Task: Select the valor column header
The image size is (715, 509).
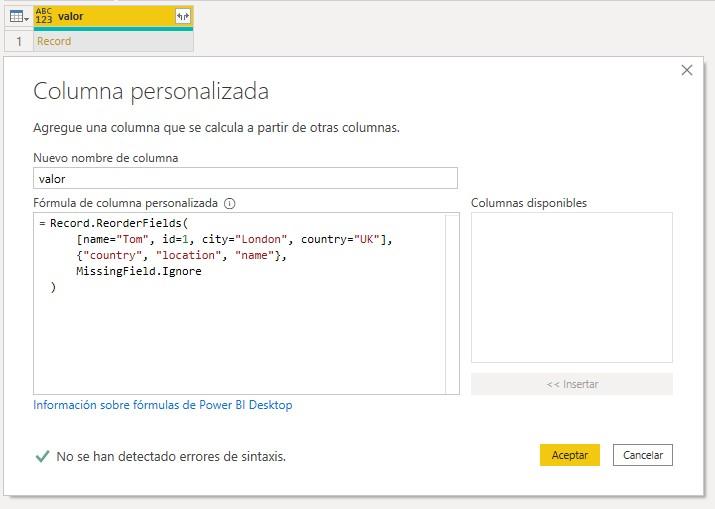Action: point(114,16)
